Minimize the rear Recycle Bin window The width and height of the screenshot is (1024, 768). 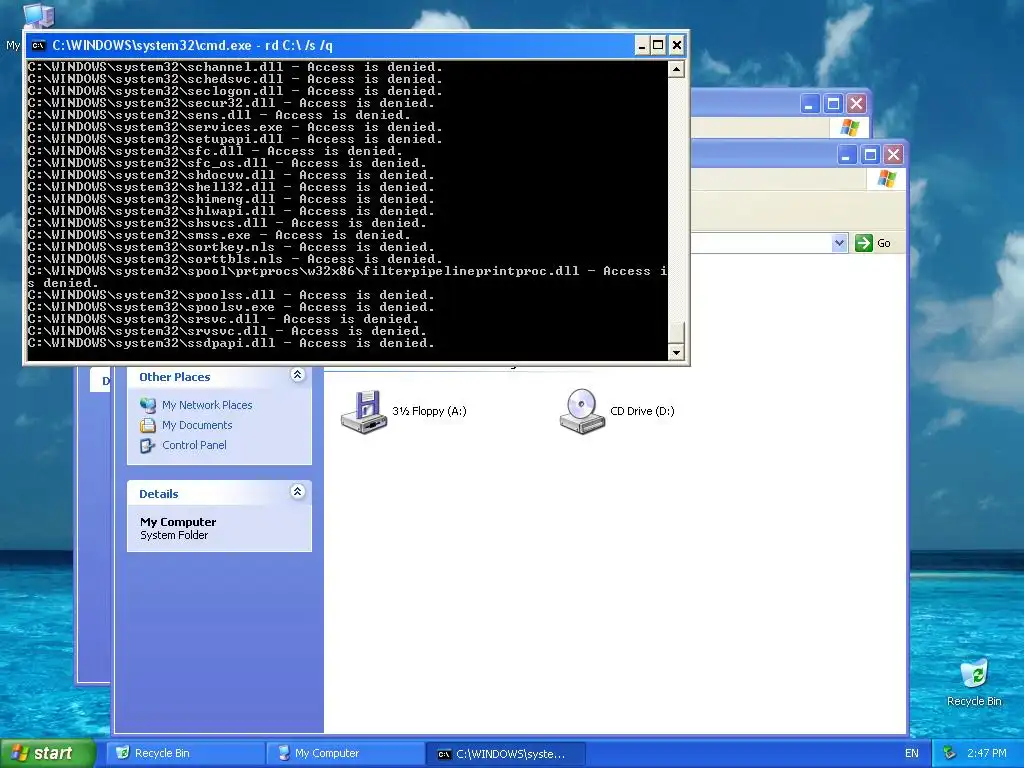tap(810, 103)
